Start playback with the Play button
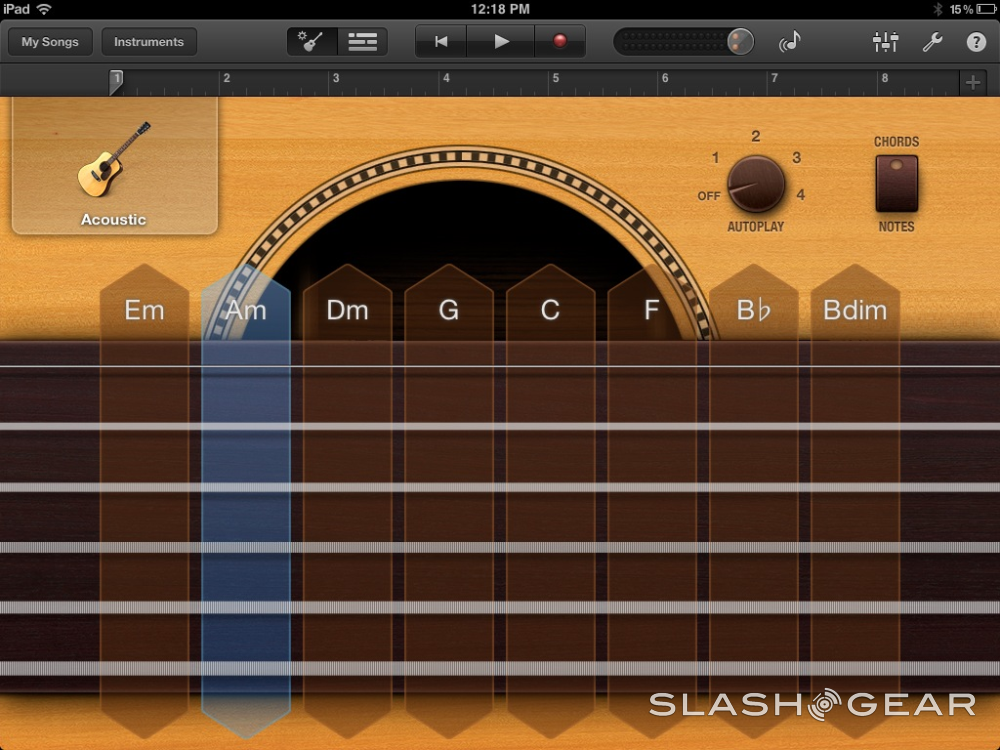1000x750 pixels. tap(501, 42)
